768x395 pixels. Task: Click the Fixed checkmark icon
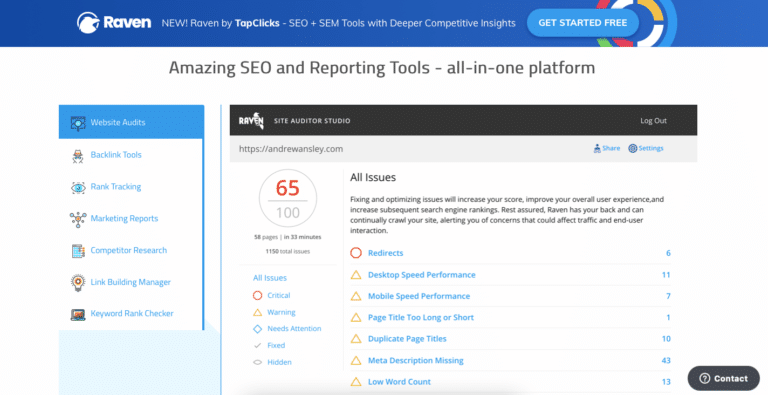point(258,346)
